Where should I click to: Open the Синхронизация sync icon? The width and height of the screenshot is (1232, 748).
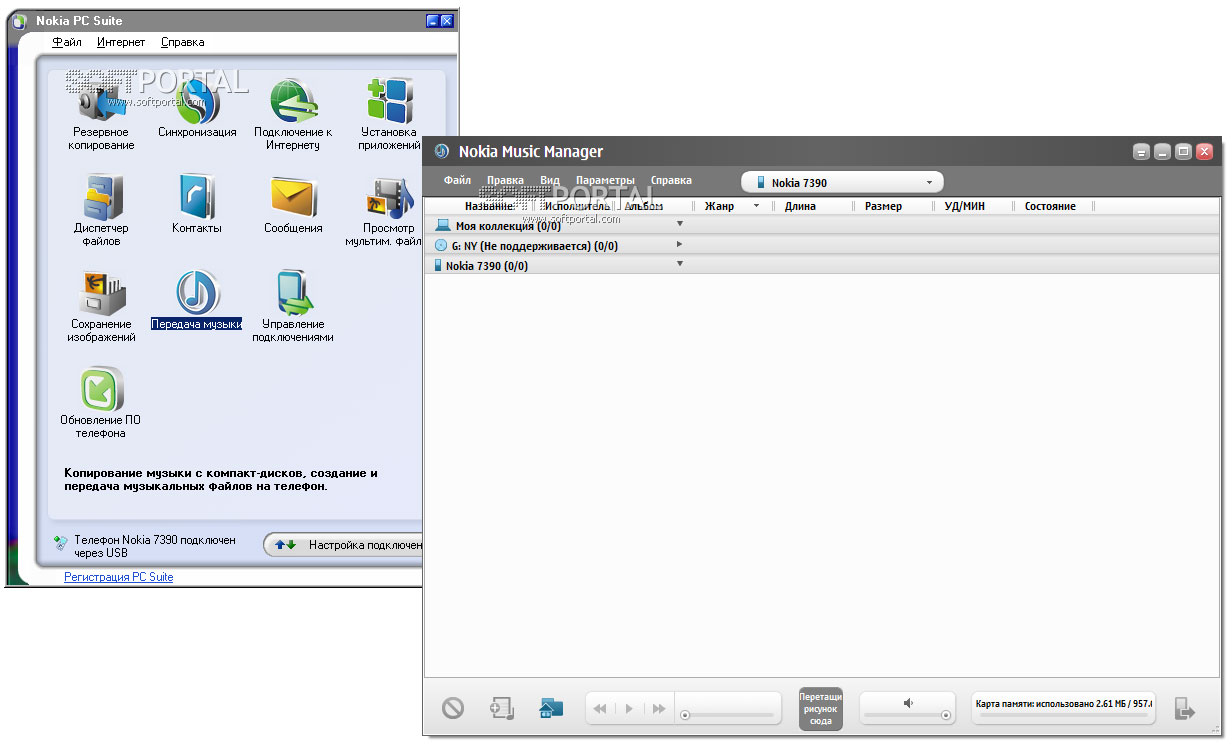click(197, 100)
